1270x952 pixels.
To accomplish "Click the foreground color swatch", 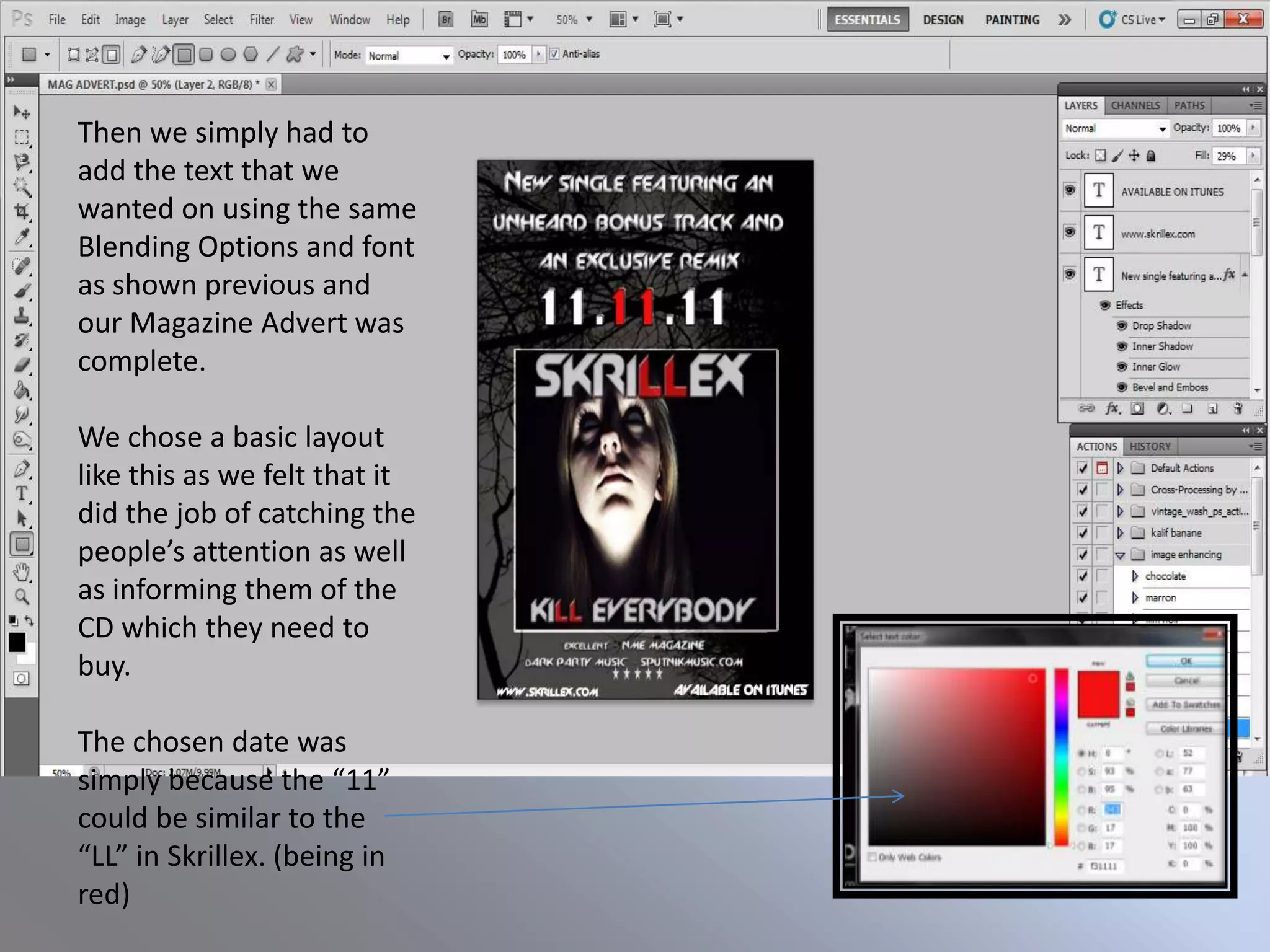I will click(17, 642).
